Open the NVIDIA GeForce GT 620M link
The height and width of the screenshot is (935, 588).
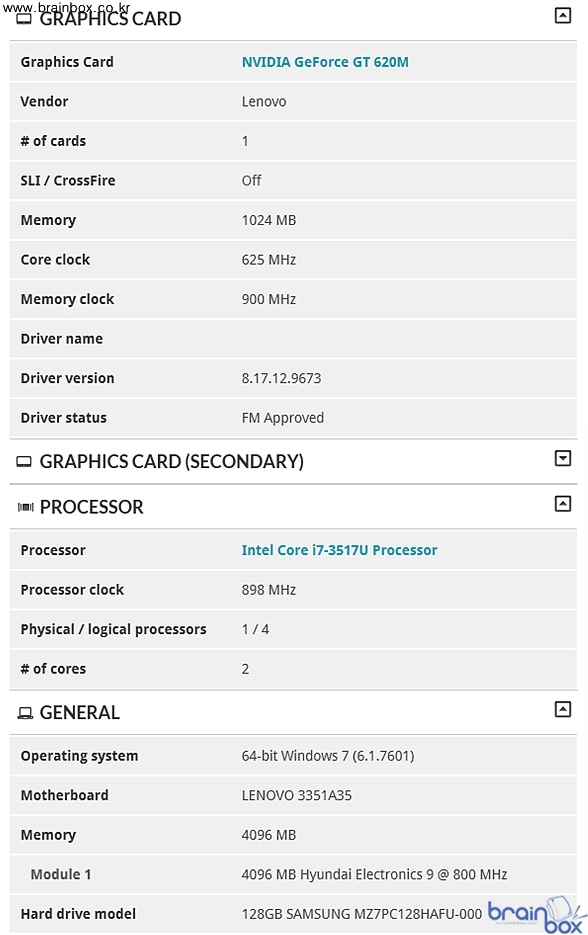pyautogui.click(x=325, y=62)
